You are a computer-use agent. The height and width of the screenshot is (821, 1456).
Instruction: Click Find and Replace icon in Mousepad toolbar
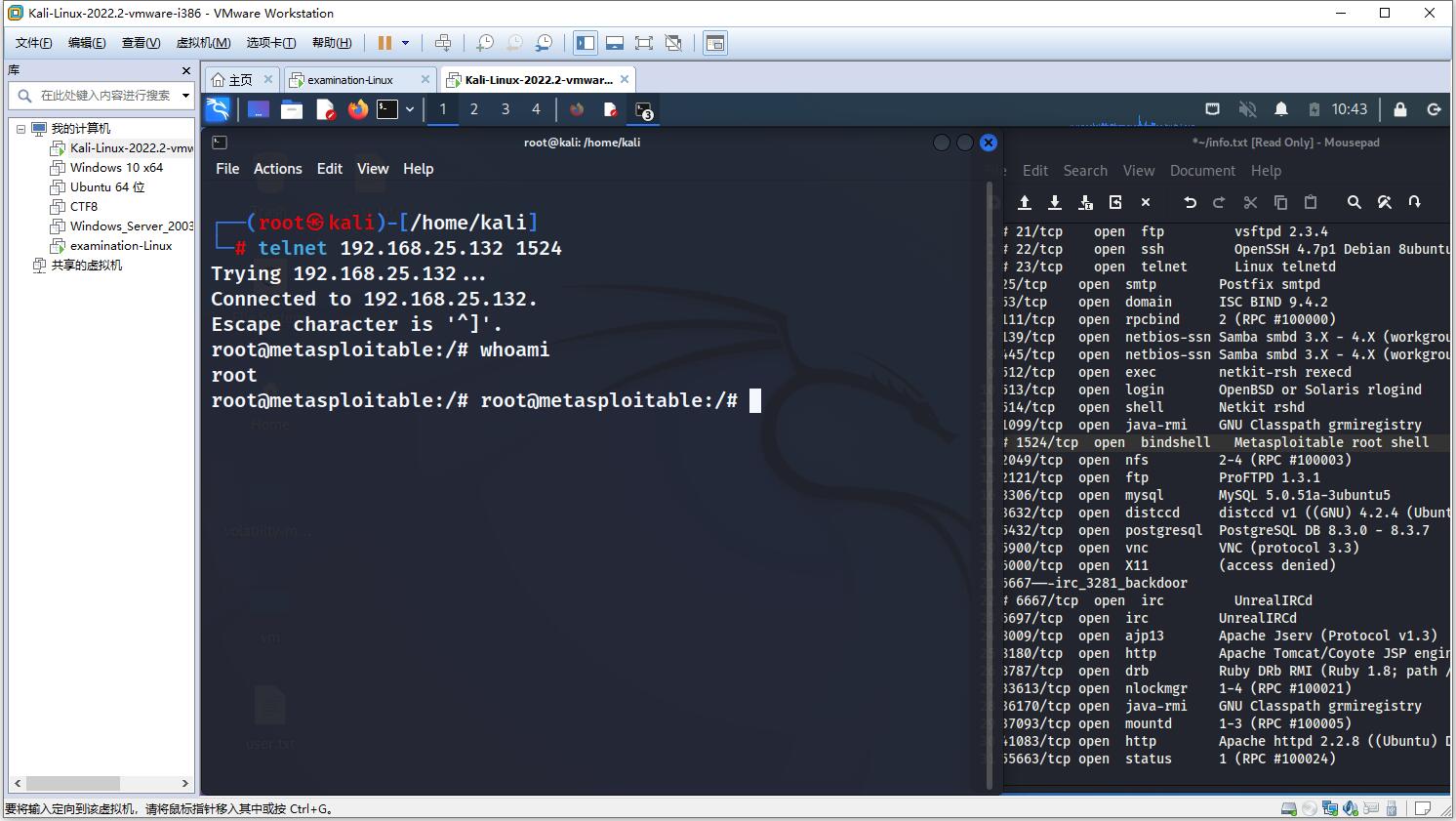pyautogui.click(x=1384, y=202)
